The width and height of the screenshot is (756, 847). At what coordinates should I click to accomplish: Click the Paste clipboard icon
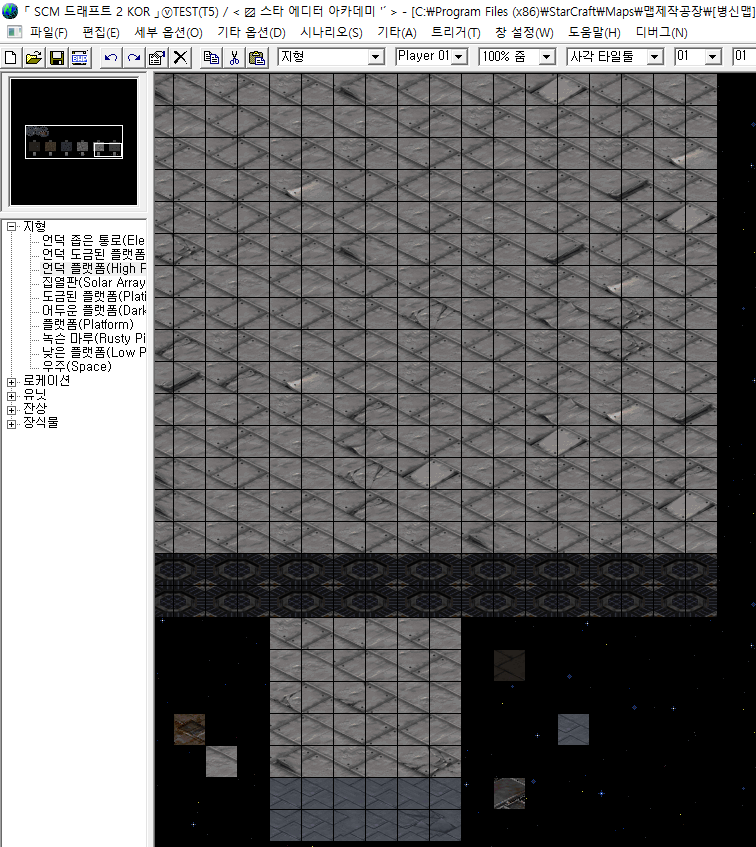257,57
